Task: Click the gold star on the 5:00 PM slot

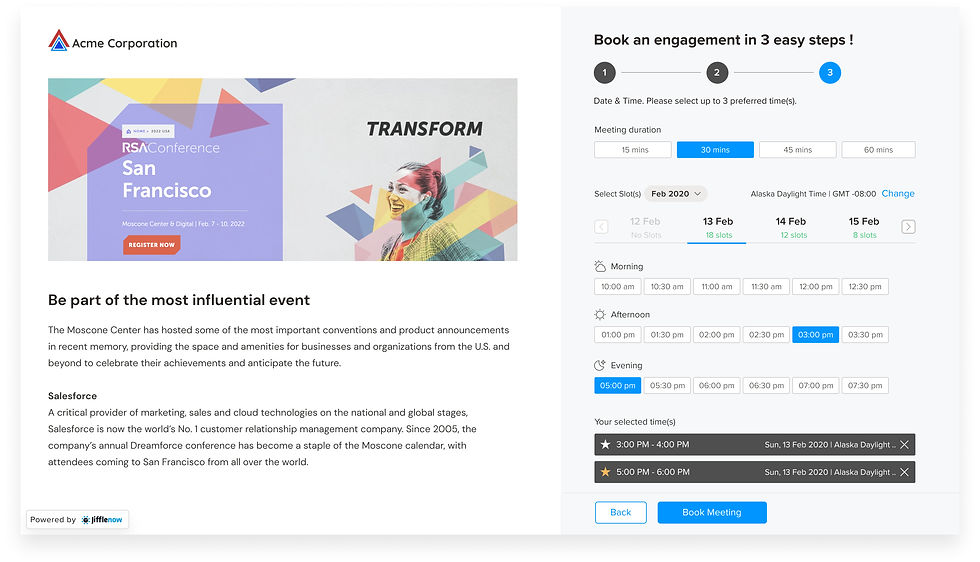Action: tap(605, 472)
